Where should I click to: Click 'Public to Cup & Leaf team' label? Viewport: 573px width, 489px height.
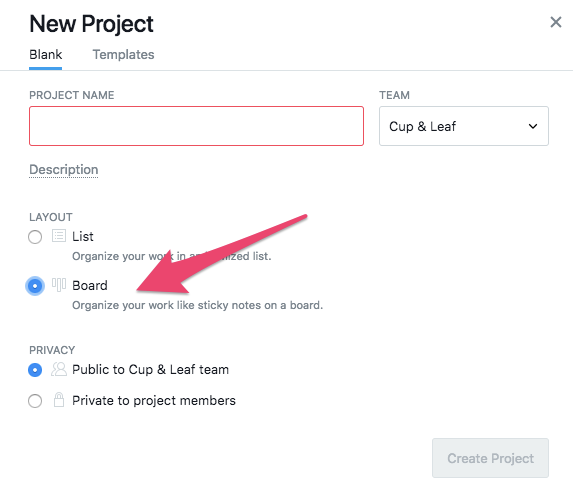point(151,369)
